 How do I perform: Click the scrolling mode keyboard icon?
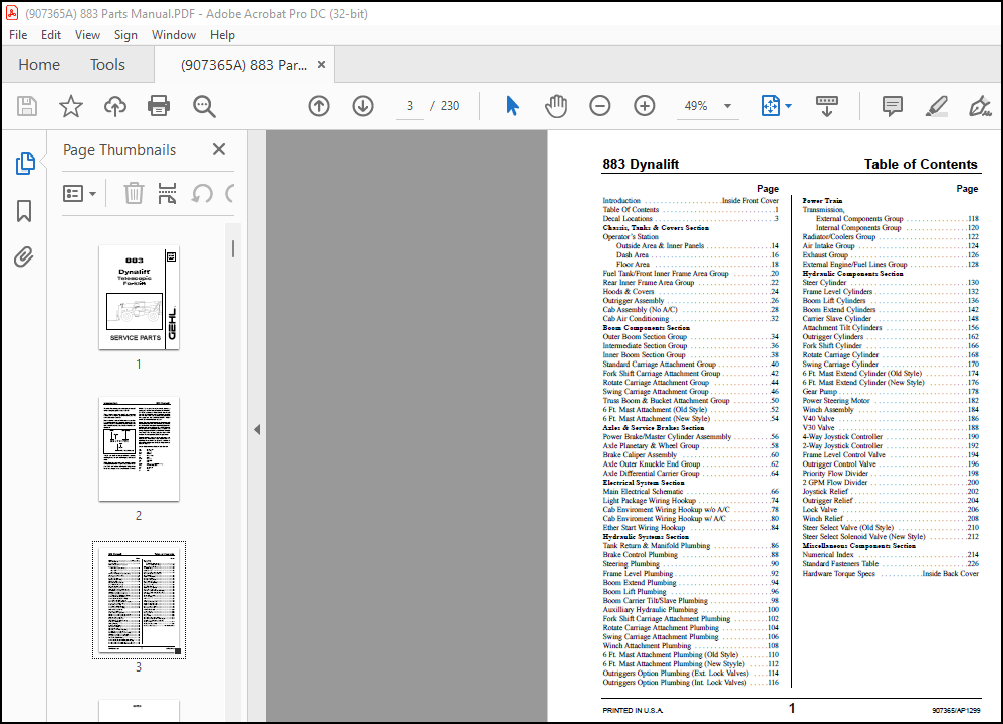826,106
